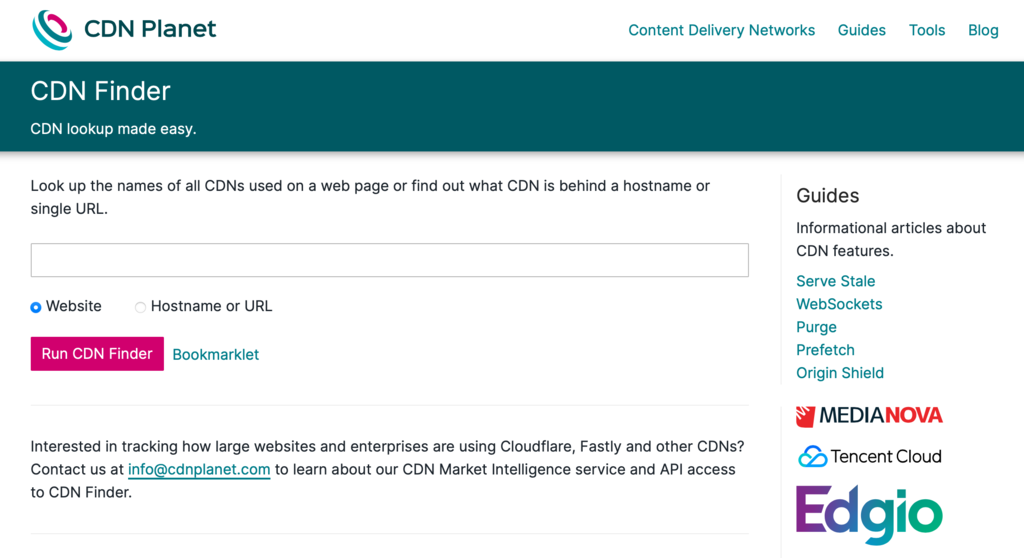Click the CDN Planet site title text
The image size is (1024, 558).
pyautogui.click(x=150, y=29)
